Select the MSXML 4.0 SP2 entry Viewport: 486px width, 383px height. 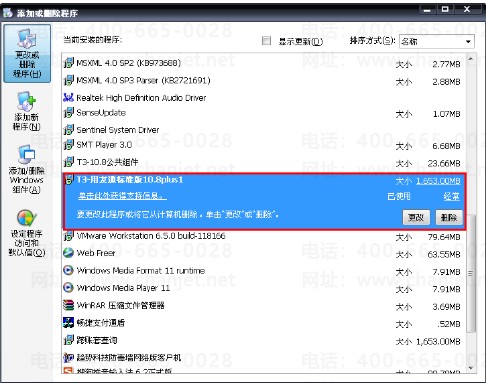pyautogui.click(x=263, y=63)
